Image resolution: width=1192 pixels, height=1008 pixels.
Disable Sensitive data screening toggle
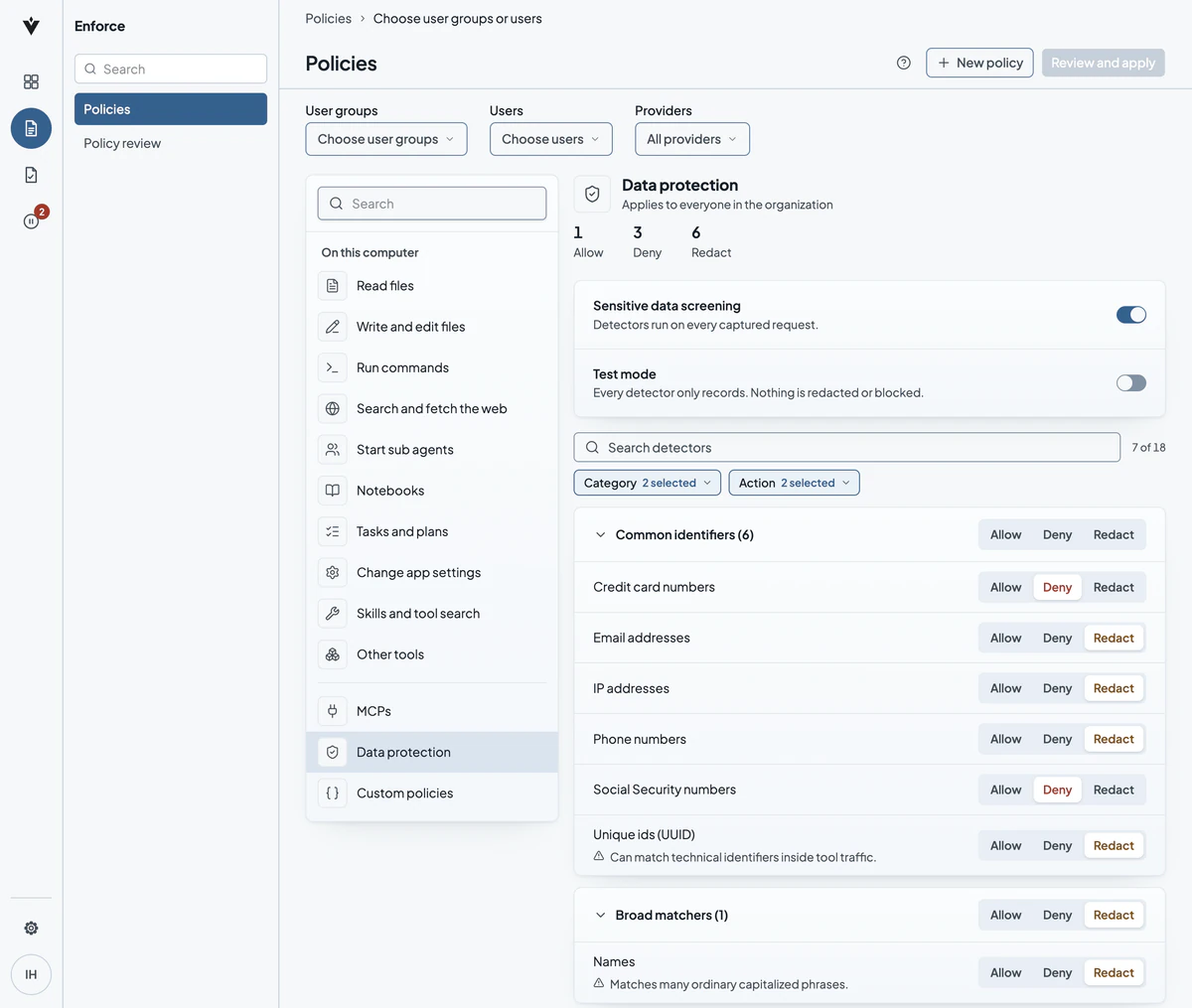point(1131,315)
